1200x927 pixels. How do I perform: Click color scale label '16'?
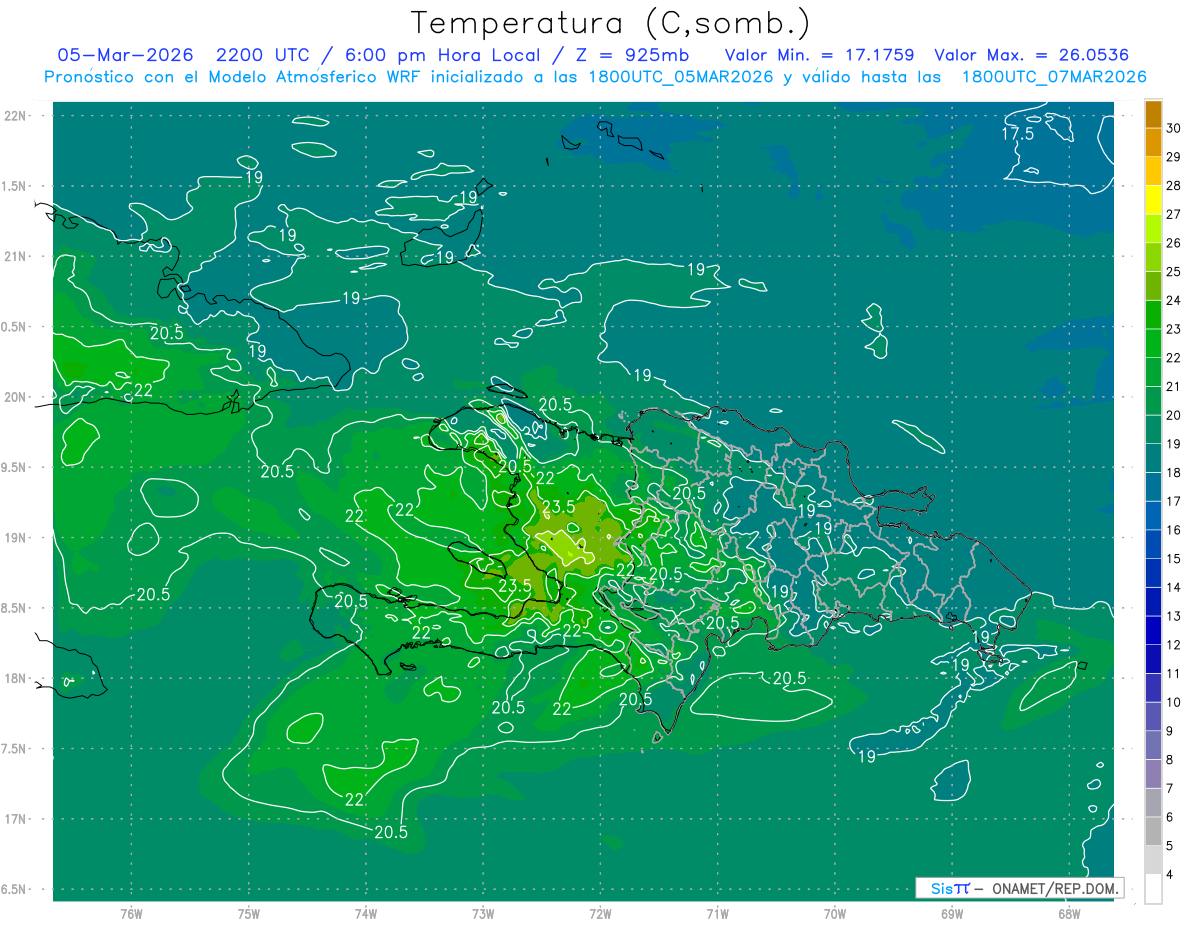(1175, 530)
